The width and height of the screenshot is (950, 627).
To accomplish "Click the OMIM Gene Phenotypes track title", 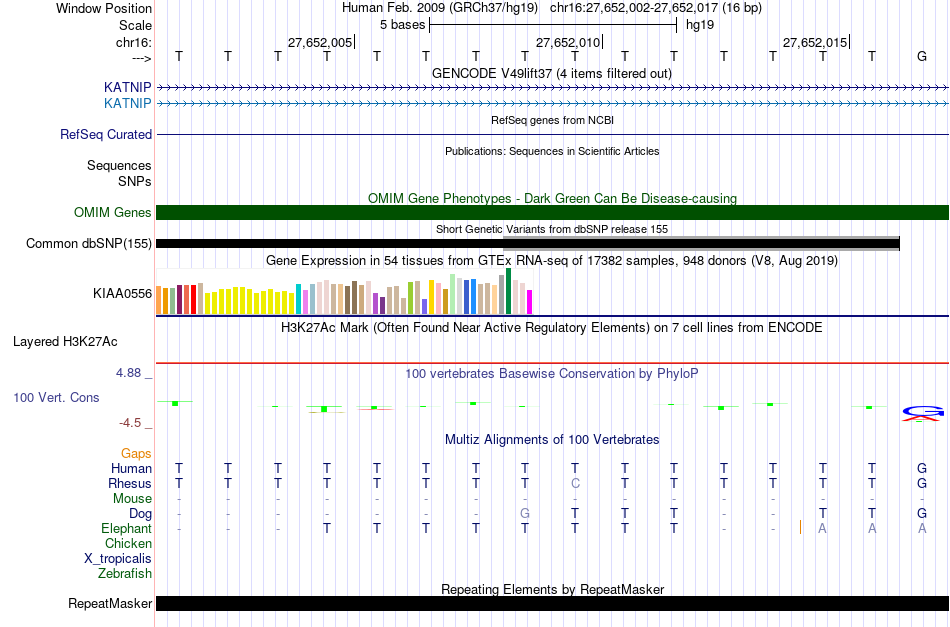I will [552, 198].
